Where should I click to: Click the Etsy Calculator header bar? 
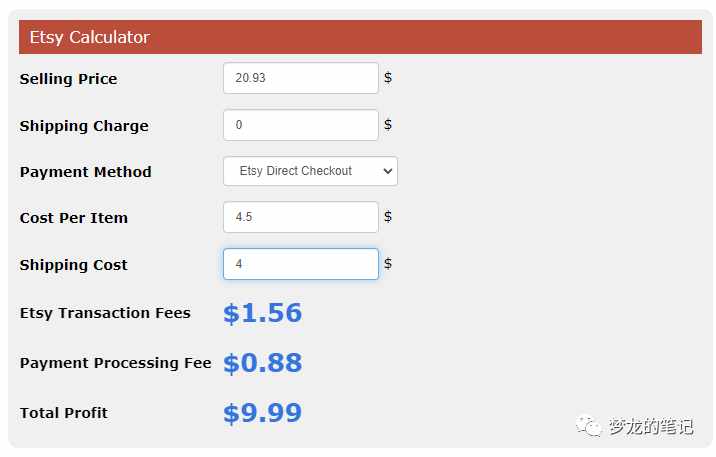point(360,37)
